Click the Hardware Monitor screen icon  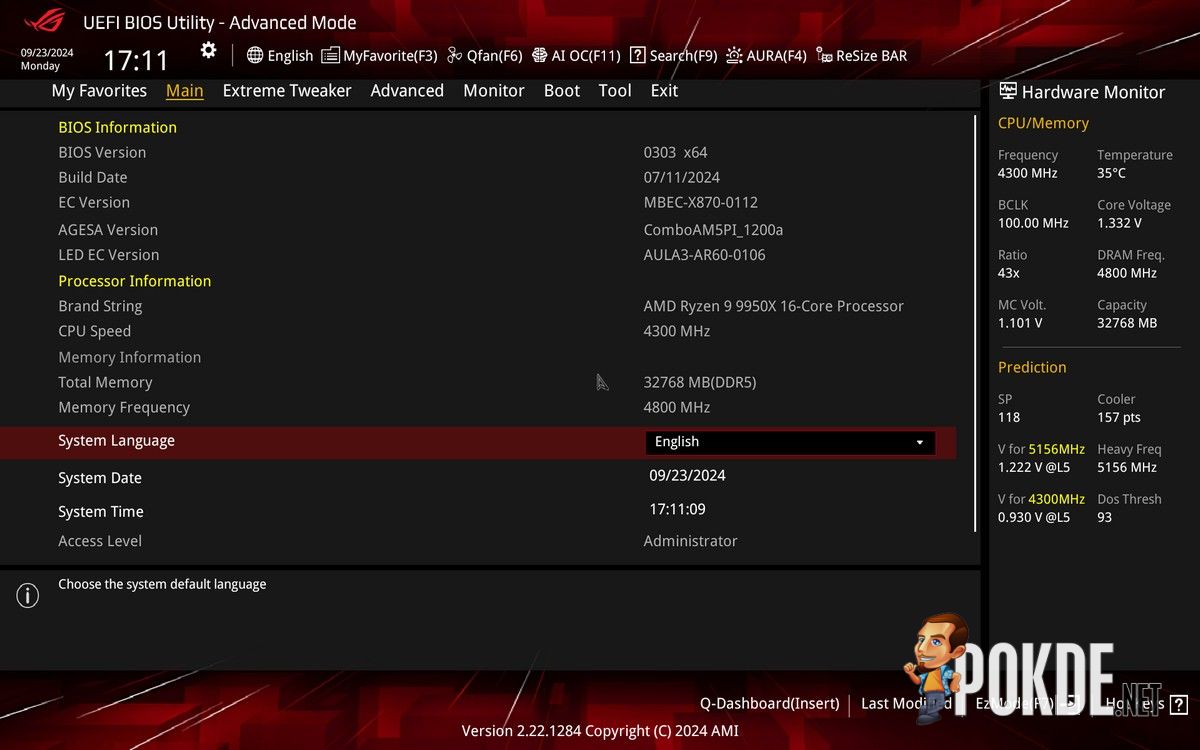point(1007,91)
